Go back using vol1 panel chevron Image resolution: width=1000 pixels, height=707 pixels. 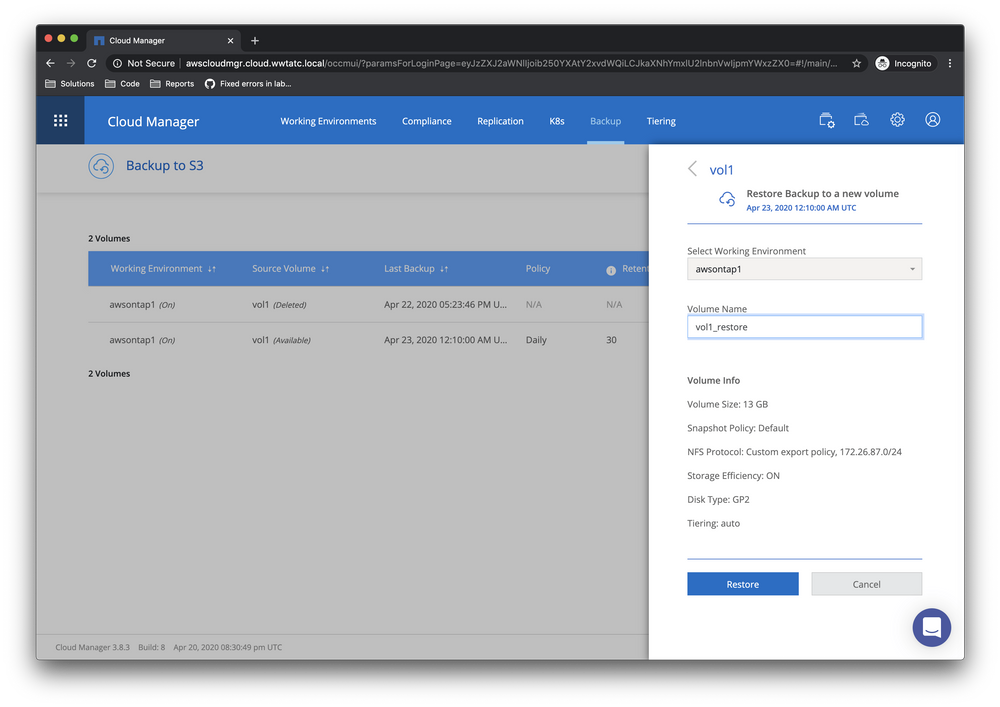click(x=693, y=169)
